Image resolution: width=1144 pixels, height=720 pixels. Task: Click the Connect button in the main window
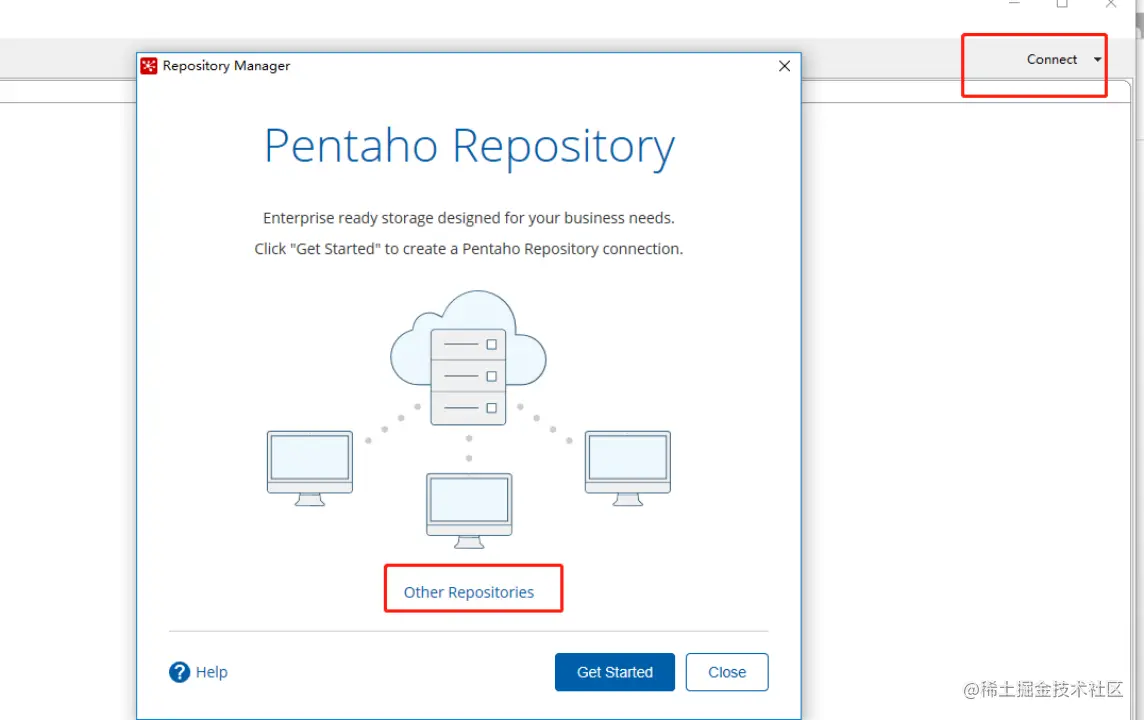tap(1051, 60)
